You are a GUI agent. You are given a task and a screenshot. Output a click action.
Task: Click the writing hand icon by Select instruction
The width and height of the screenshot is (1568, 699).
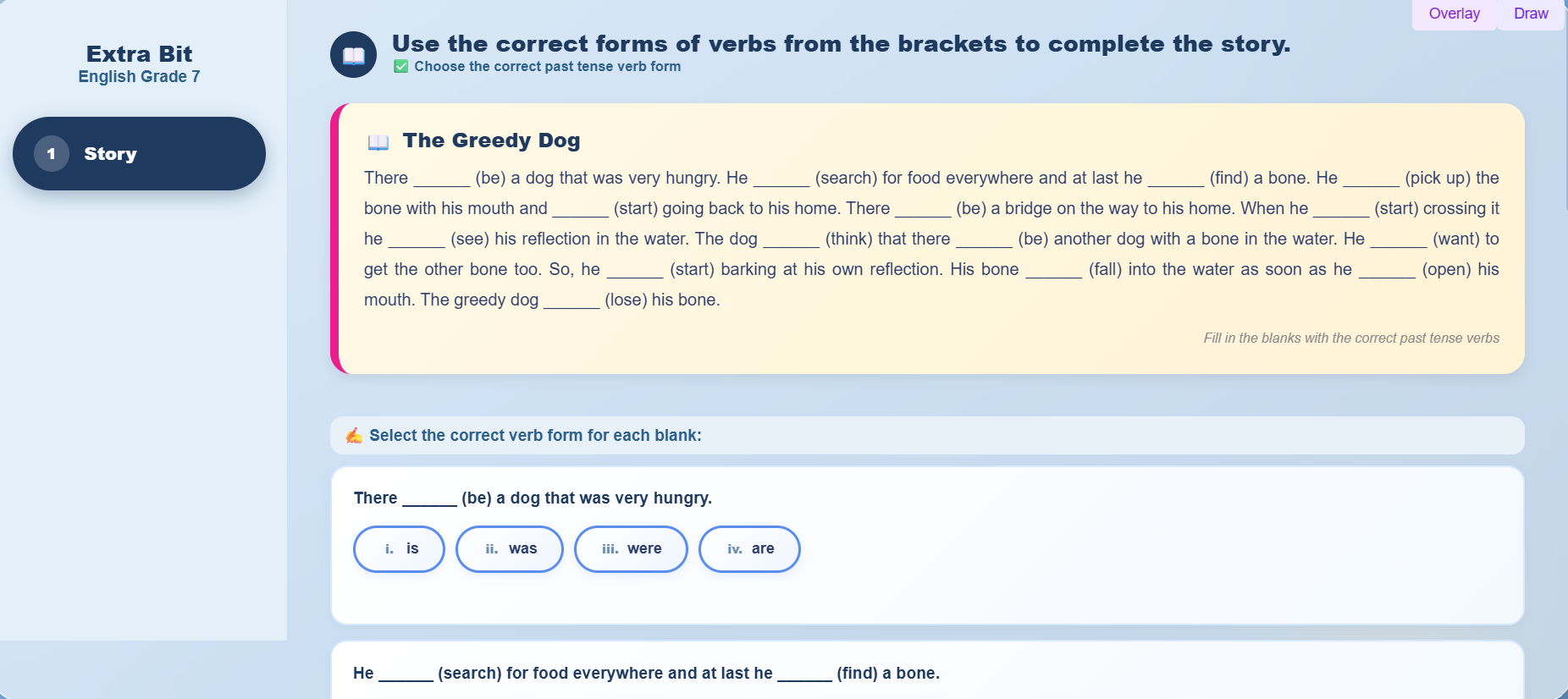pos(354,435)
